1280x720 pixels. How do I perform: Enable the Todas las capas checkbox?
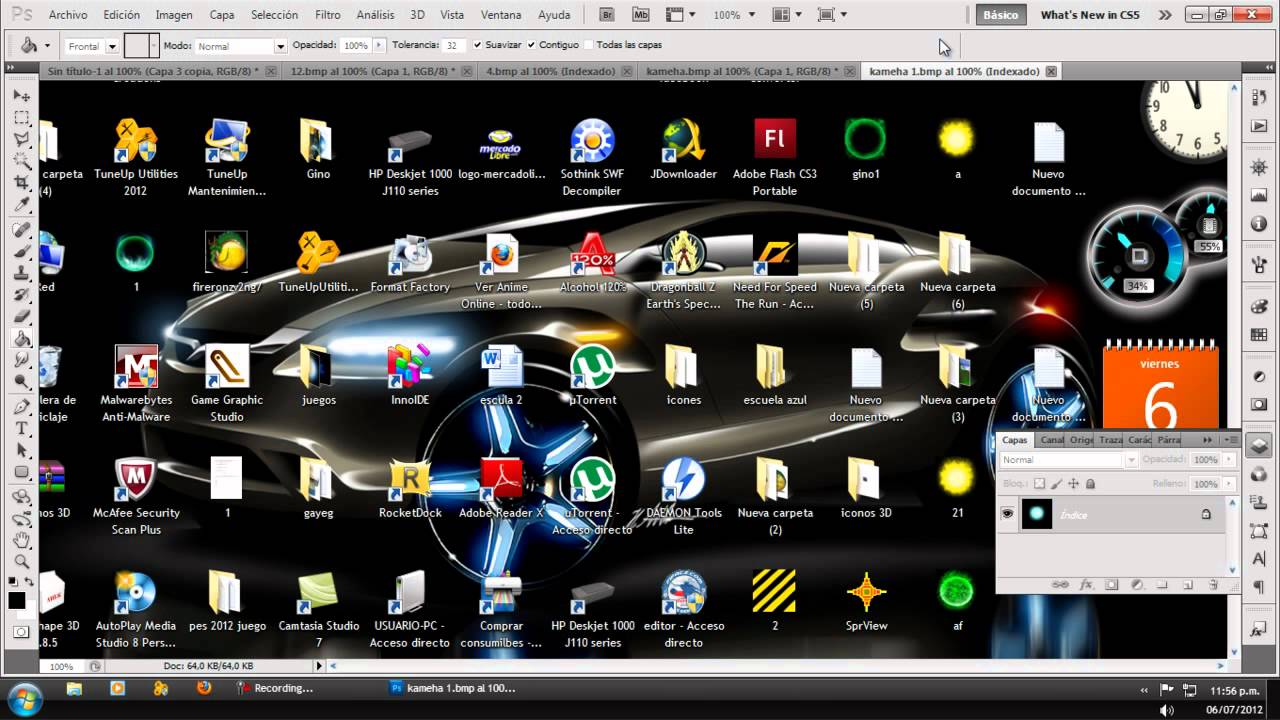click(588, 45)
